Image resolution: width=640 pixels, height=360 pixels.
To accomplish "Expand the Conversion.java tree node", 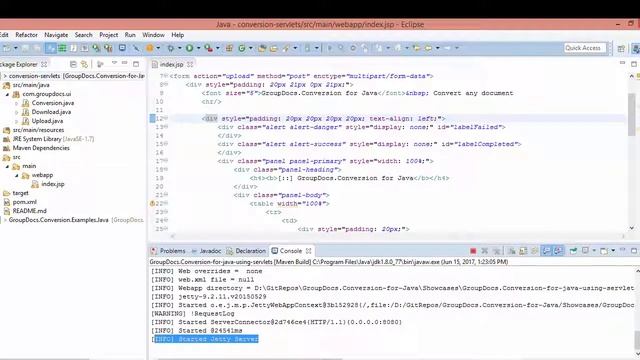I will [x=16, y=103].
